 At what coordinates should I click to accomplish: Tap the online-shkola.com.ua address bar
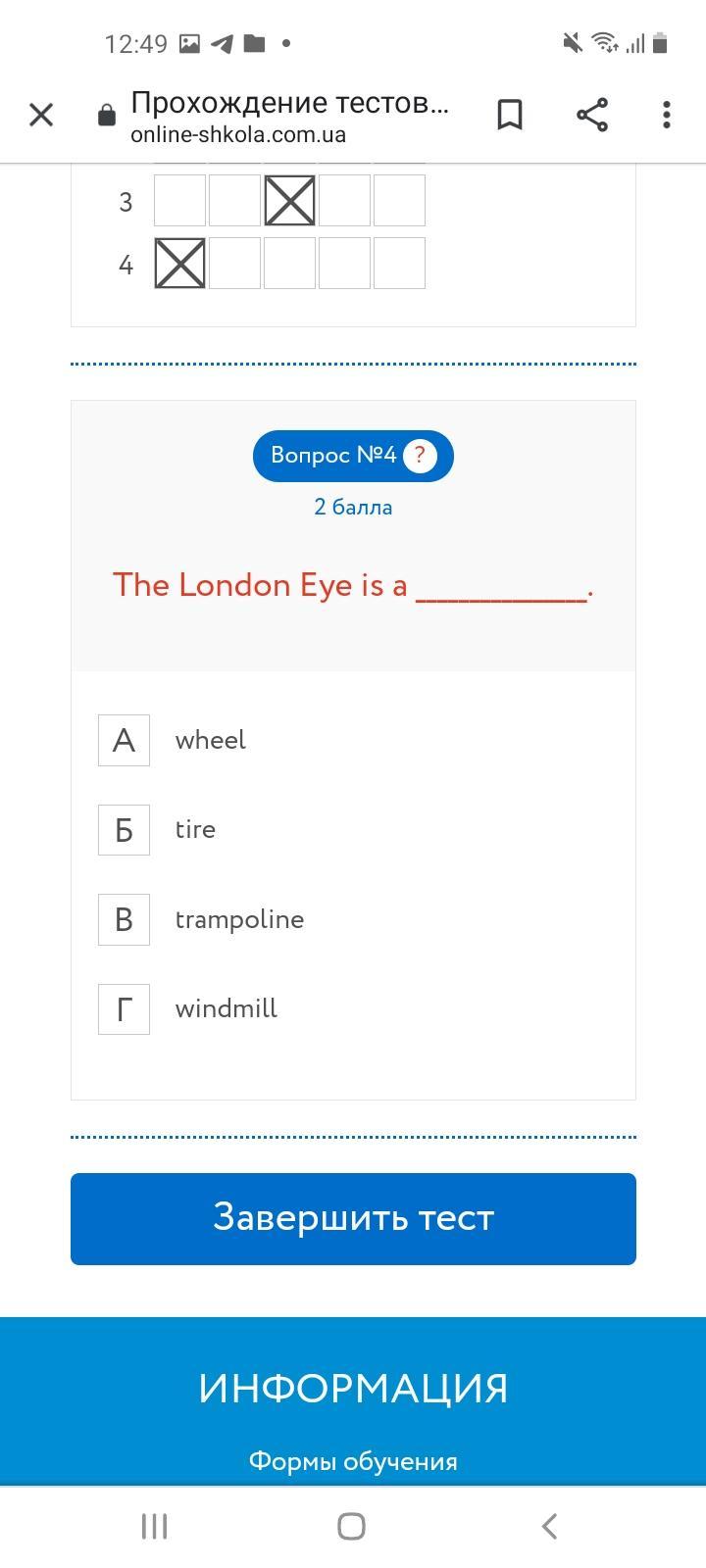(x=289, y=117)
